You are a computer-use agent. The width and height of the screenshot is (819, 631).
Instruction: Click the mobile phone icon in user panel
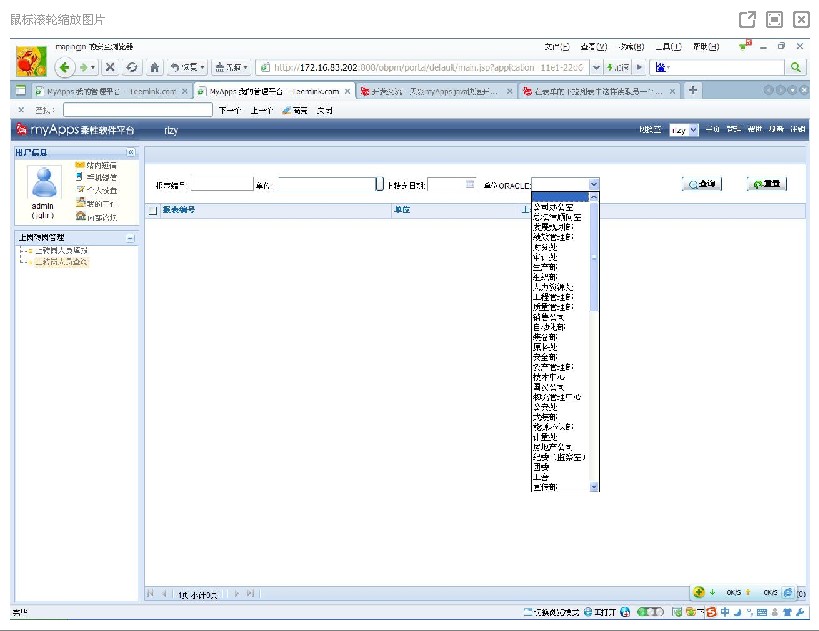pyautogui.click(x=79, y=177)
